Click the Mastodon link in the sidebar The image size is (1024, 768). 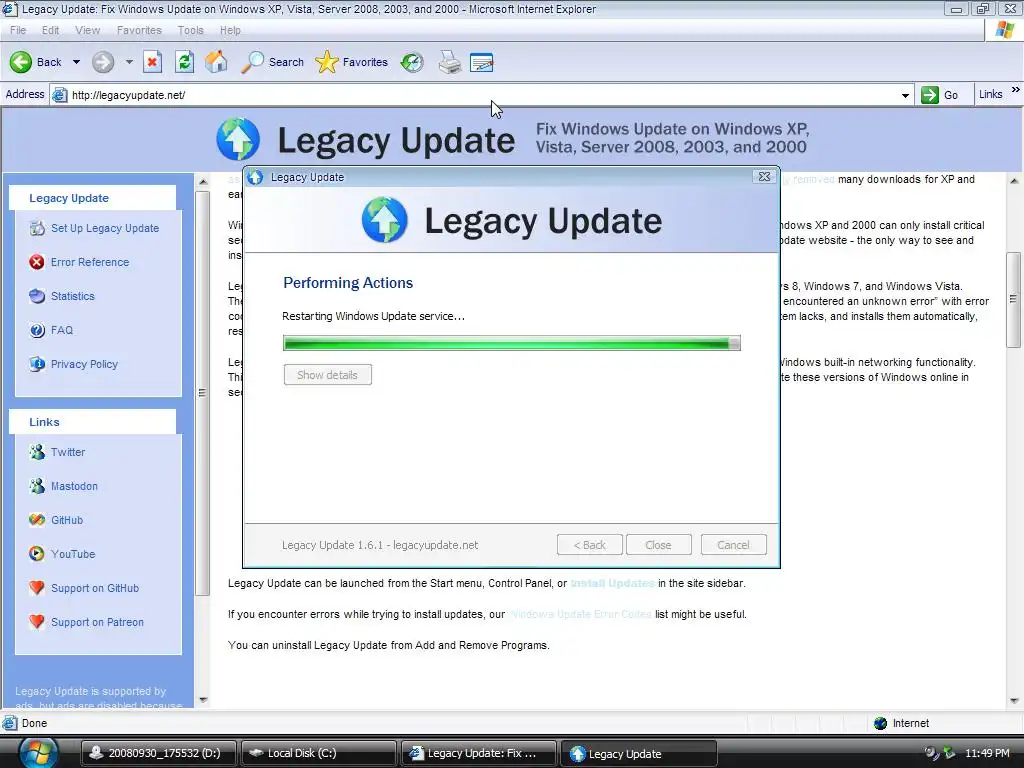(x=74, y=486)
